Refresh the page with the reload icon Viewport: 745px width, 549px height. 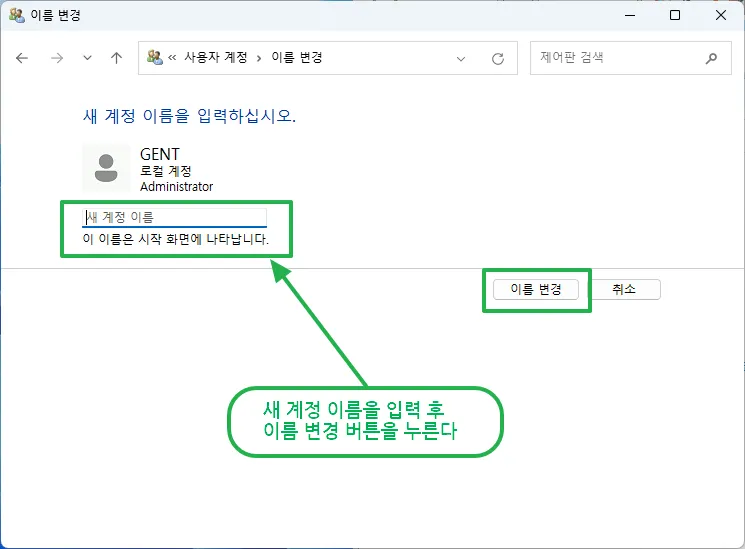[497, 58]
